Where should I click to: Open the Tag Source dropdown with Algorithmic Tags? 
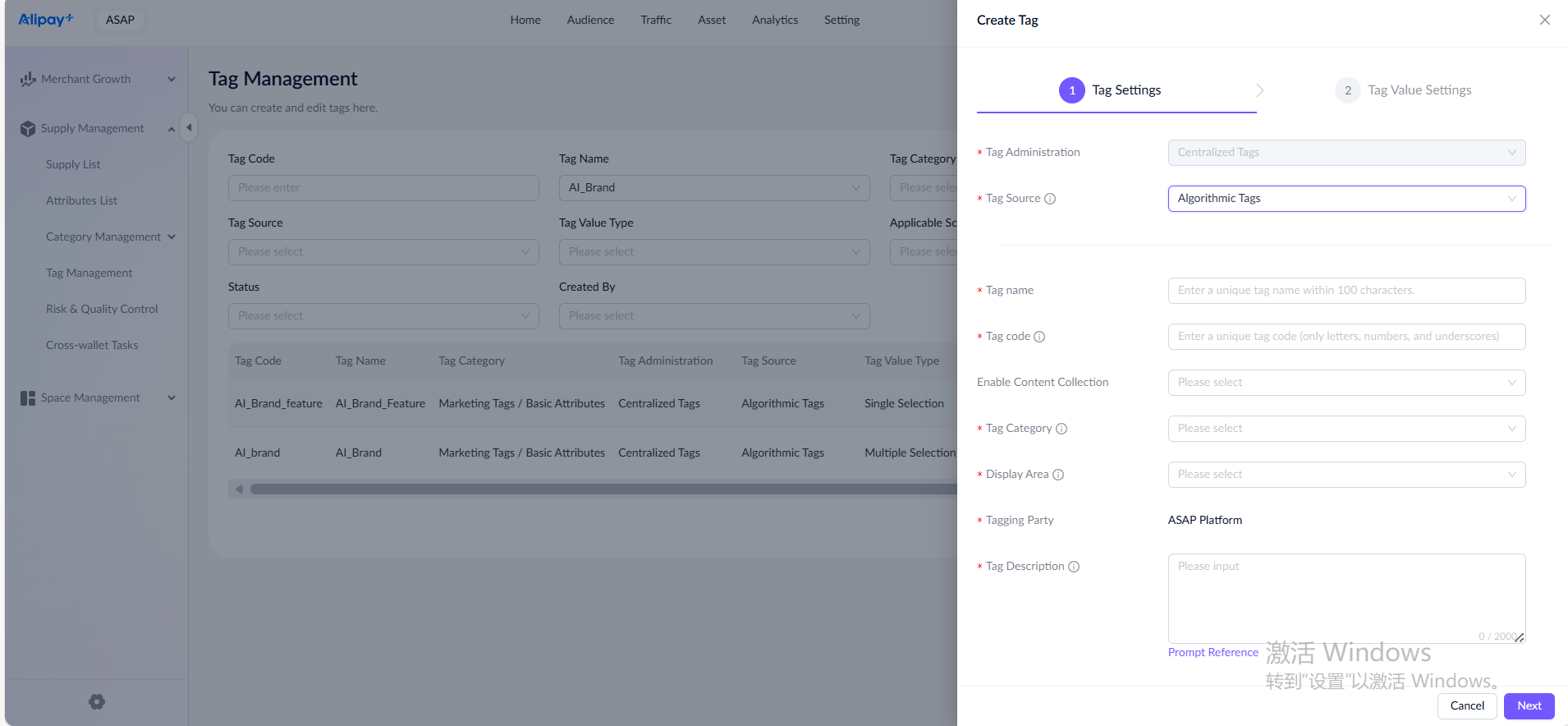1346,199
